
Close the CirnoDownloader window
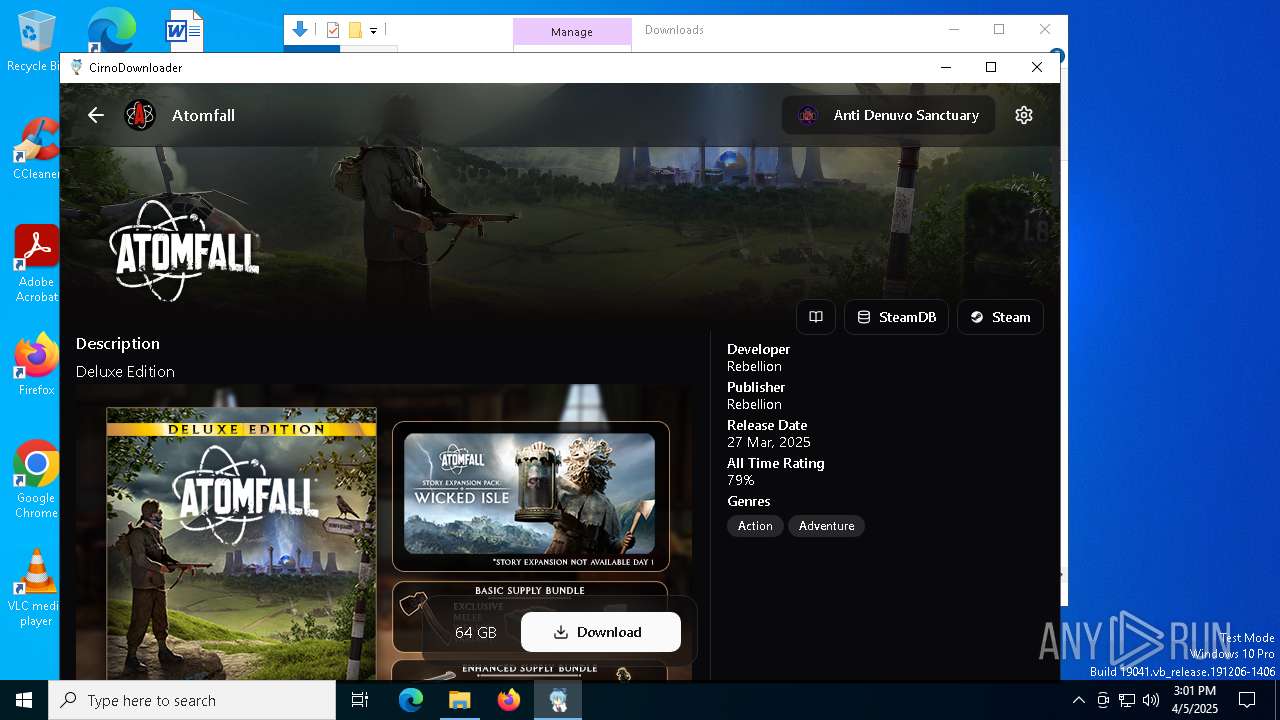[1037, 67]
